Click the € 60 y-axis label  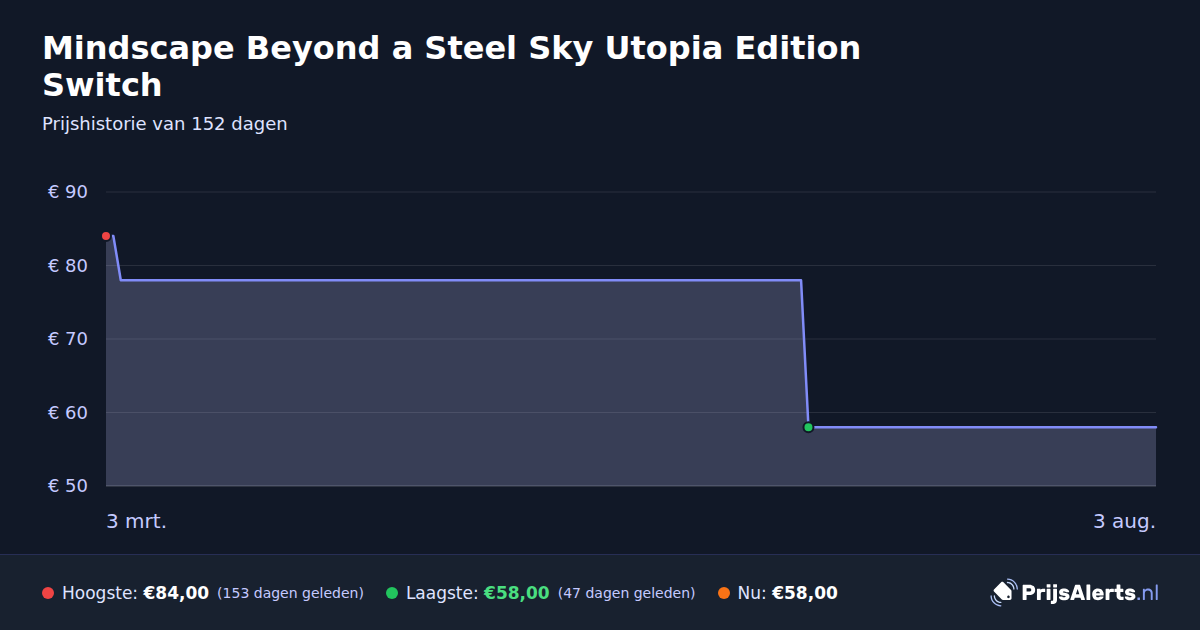pos(68,412)
